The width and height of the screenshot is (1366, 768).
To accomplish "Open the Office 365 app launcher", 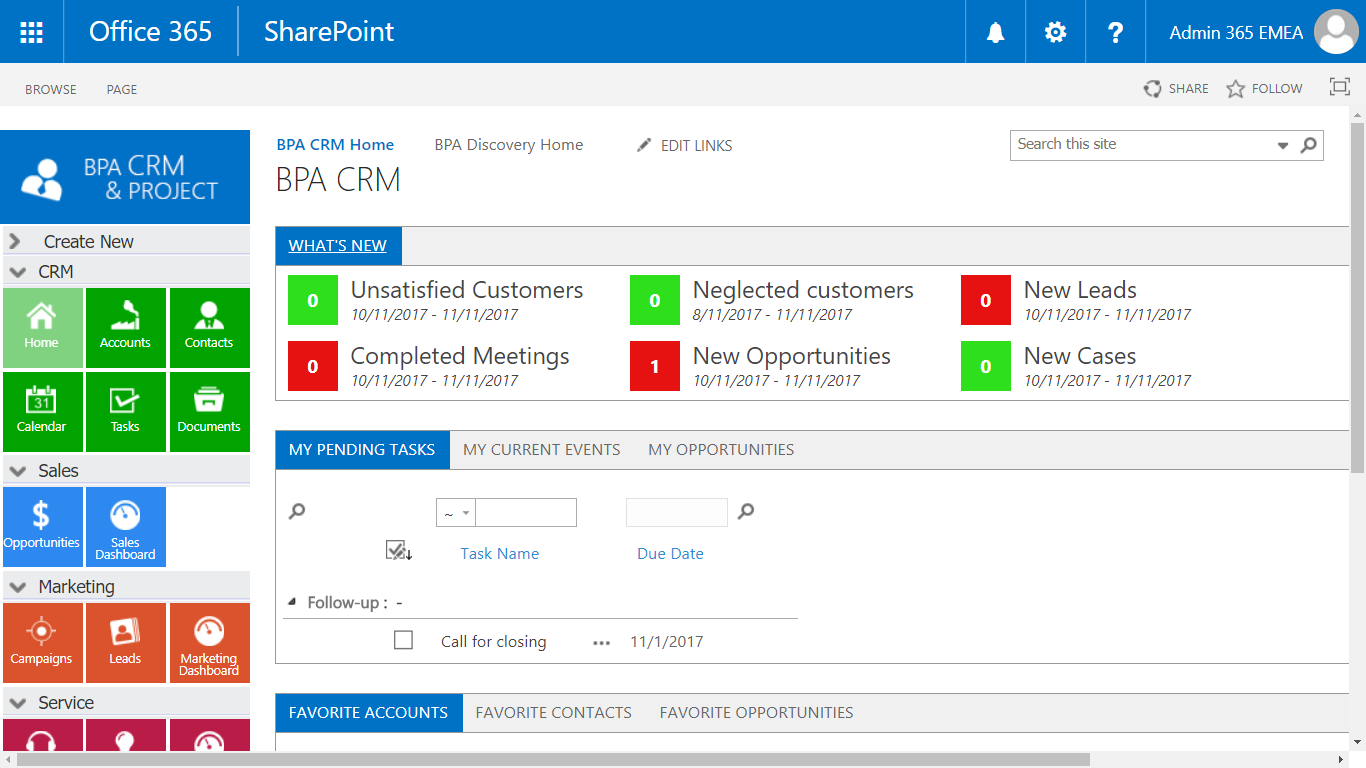I will pyautogui.click(x=32, y=32).
